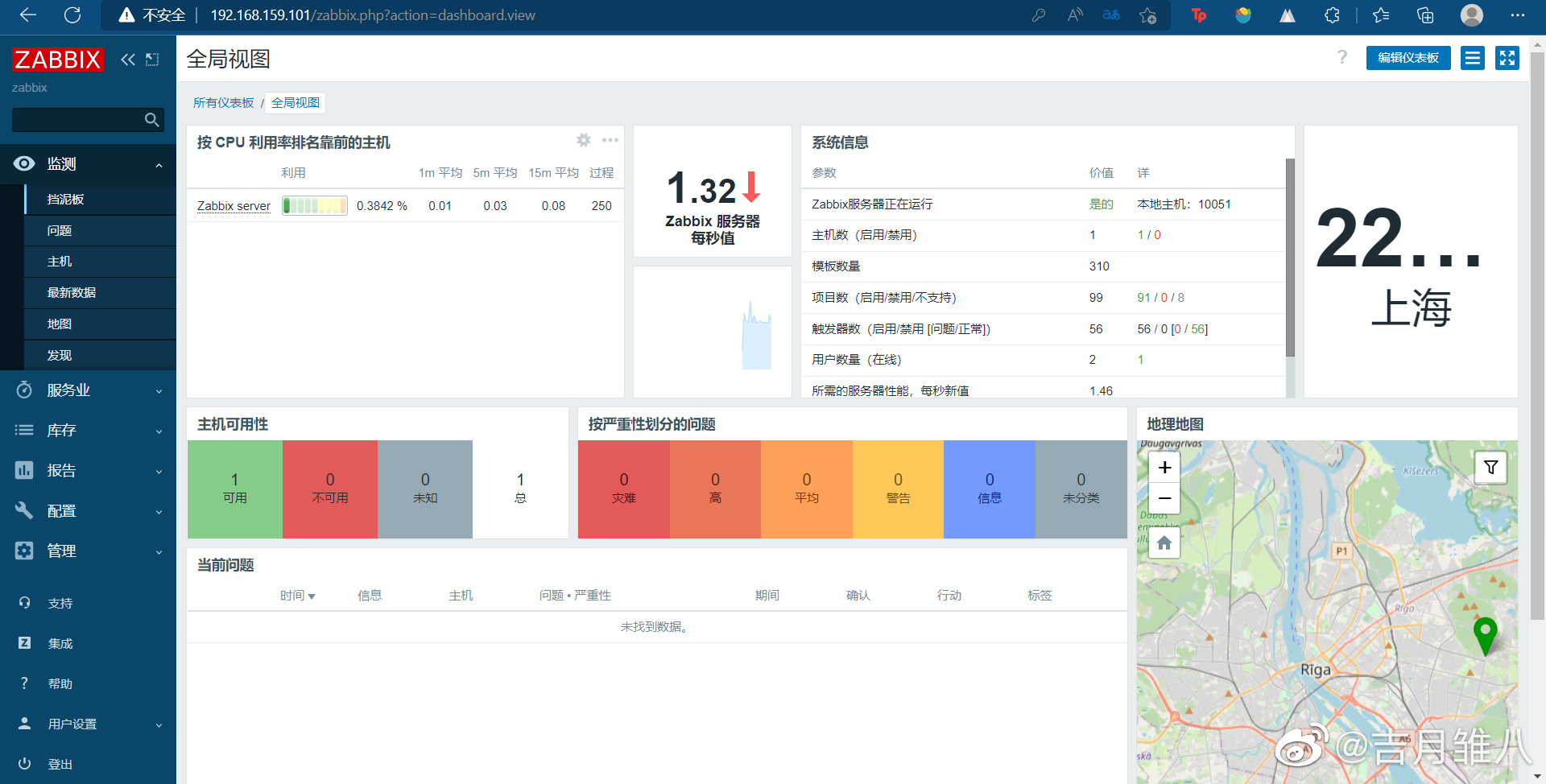Open the 发现 submenu item

[101, 356]
